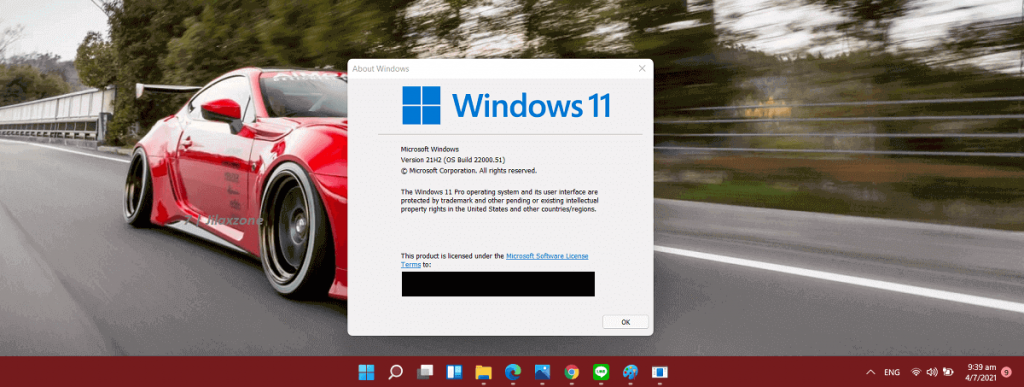Screen dimensions: 1024x387
Task: Open the Wi-Fi network tray icon
Action: point(916,372)
